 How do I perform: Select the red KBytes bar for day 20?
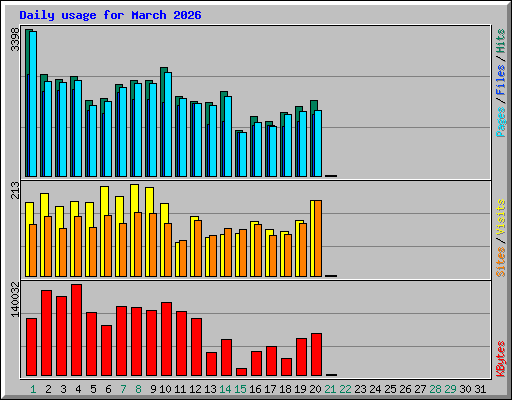tap(316, 355)
